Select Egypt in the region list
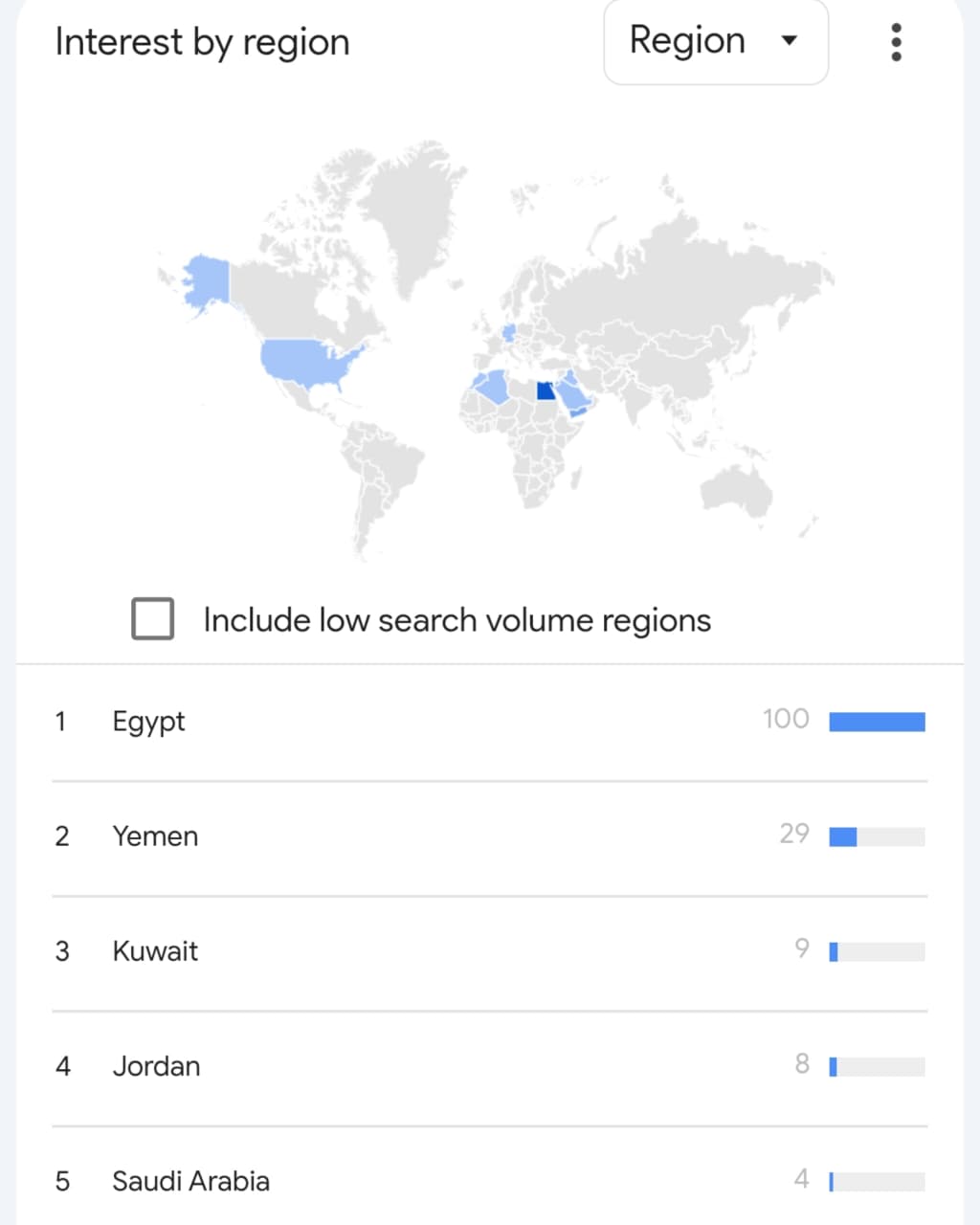Image resolution: width=980 pixels, height=1225 pixels. (x=148, y=722)
